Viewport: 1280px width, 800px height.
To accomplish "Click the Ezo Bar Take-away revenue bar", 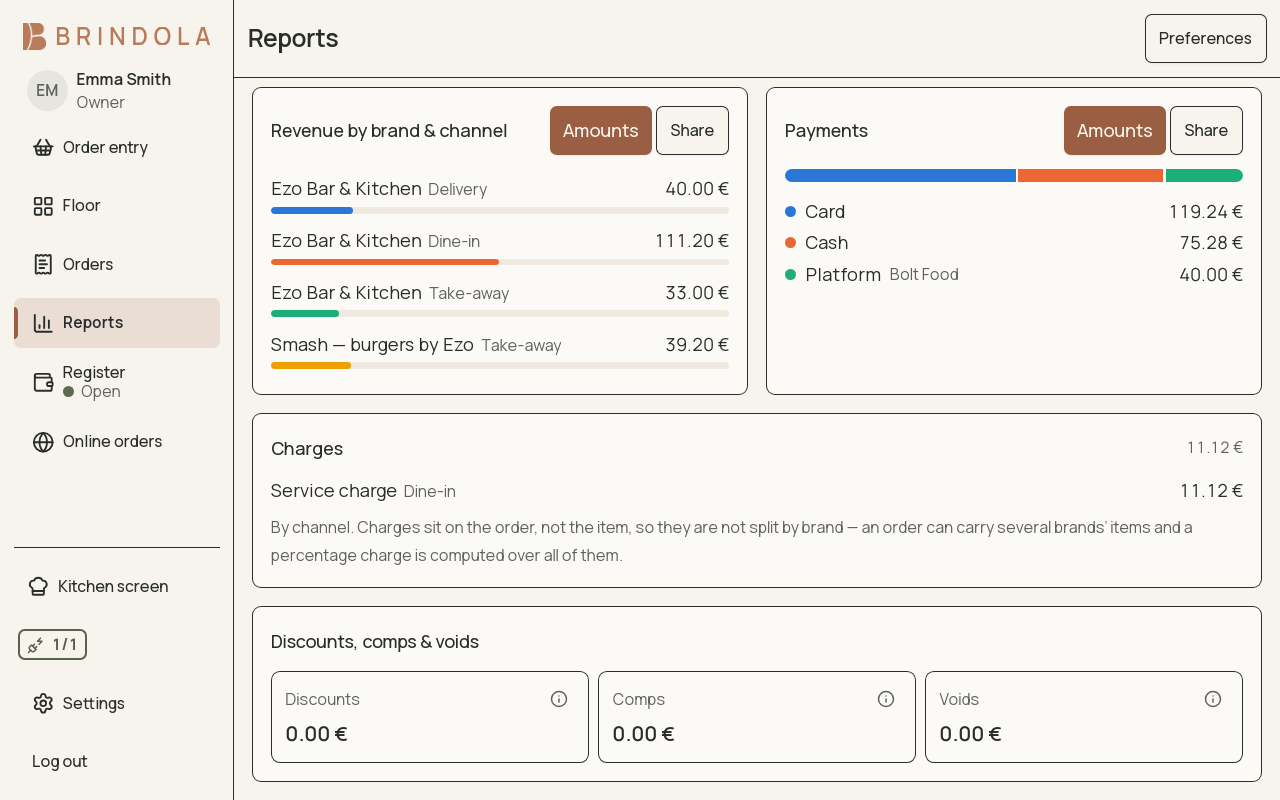I will tap(305, 314).
